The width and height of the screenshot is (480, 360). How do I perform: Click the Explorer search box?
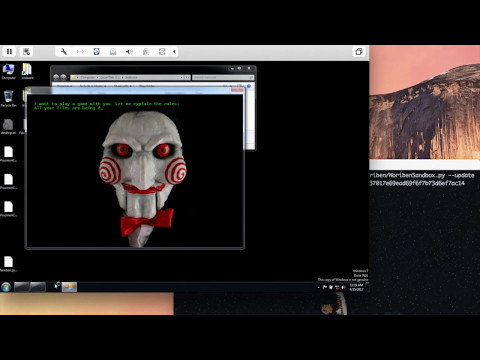[223, 77]
